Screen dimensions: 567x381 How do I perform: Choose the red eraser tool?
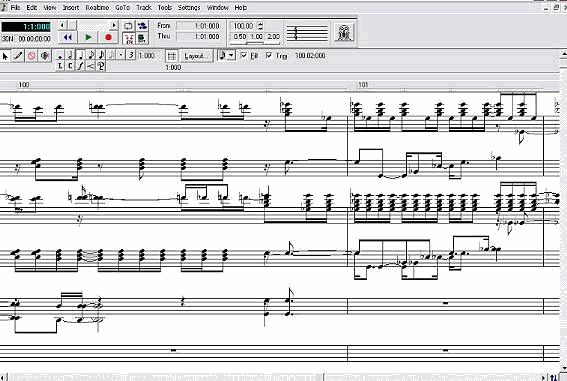coord(31,56)
